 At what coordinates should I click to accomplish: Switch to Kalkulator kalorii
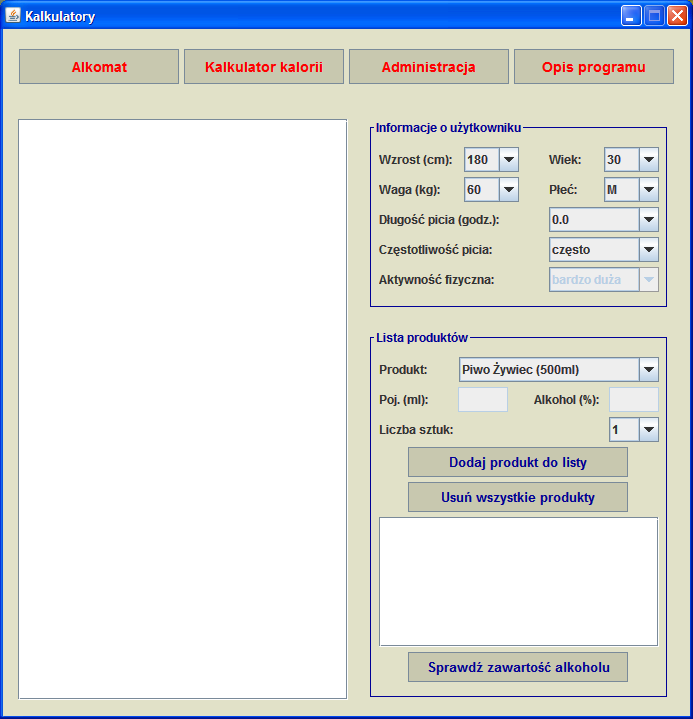point(264,67)
